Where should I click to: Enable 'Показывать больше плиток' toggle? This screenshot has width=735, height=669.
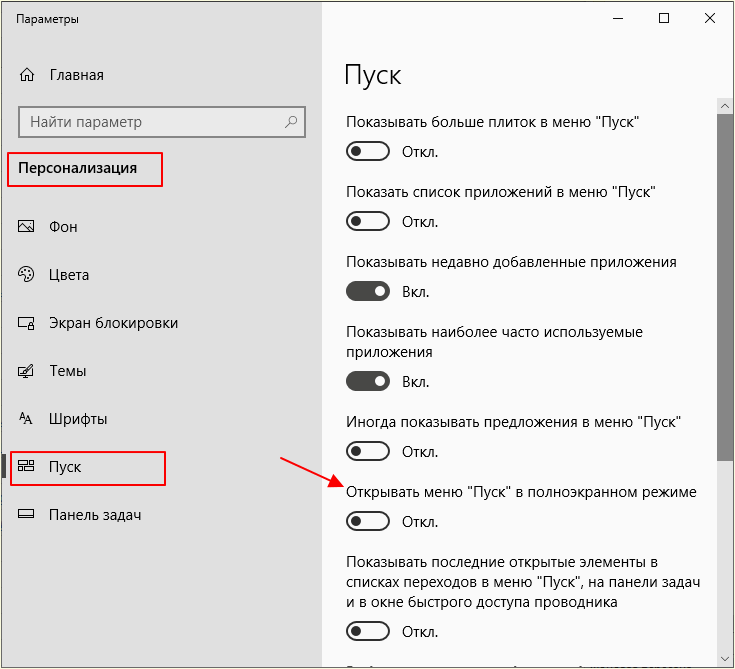(x=368, y=151)
